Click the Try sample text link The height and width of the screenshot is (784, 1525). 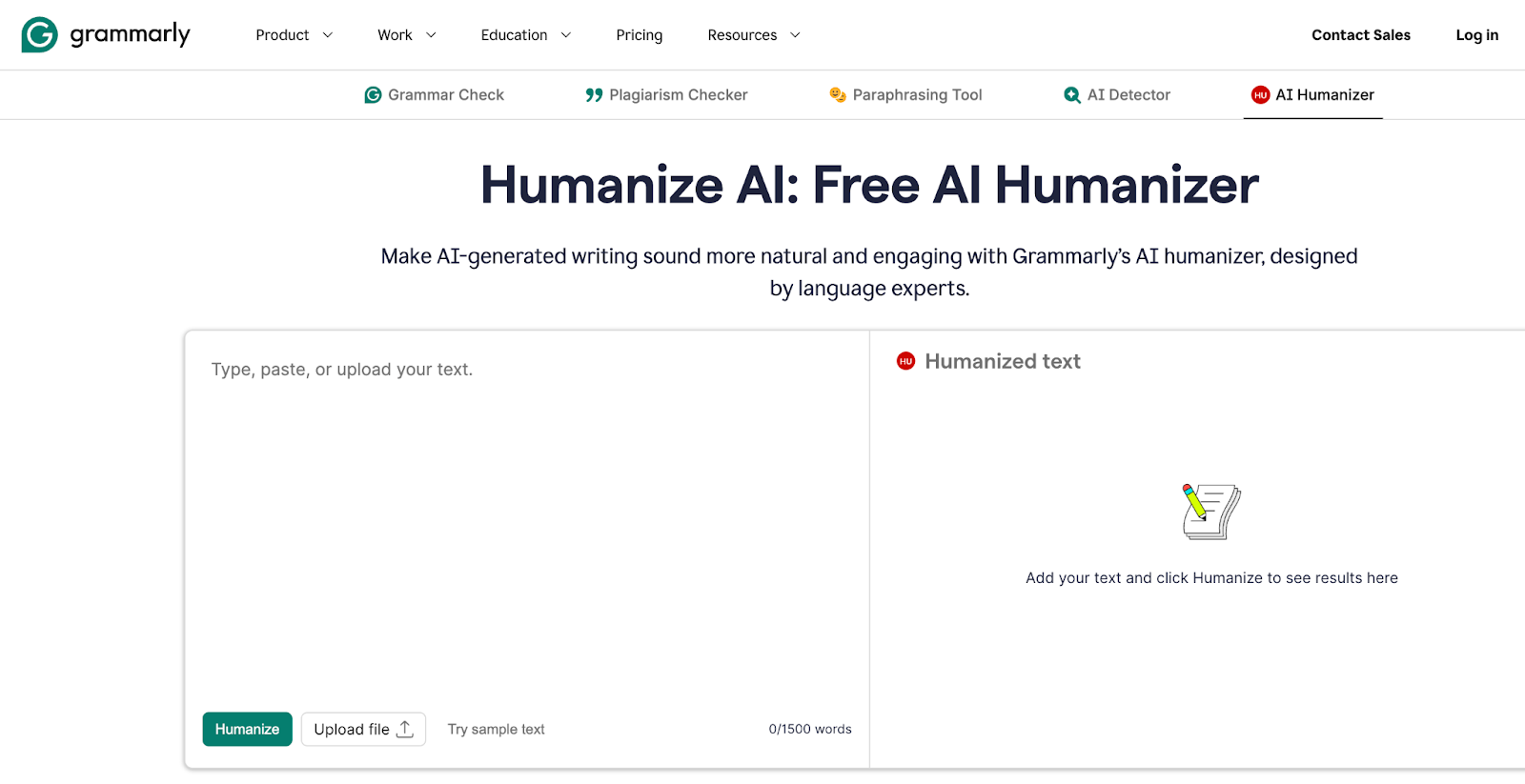(x=496, y=730)
